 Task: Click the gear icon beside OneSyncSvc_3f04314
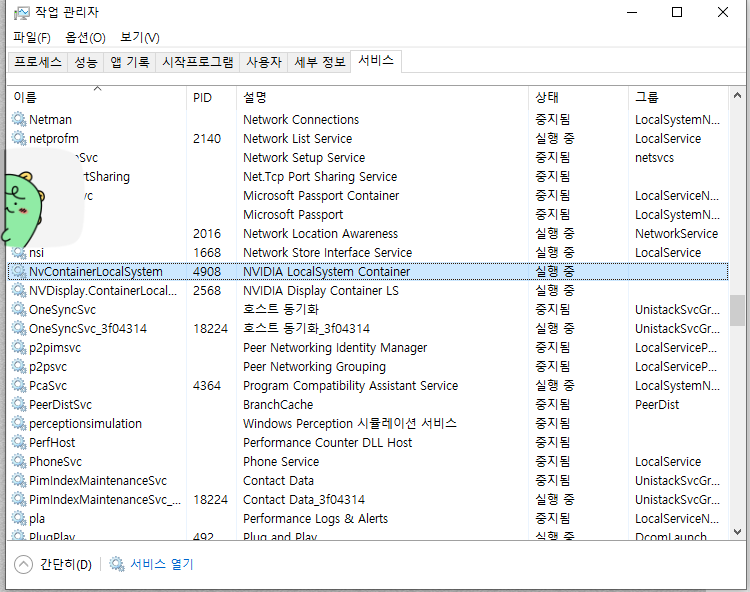19,328
